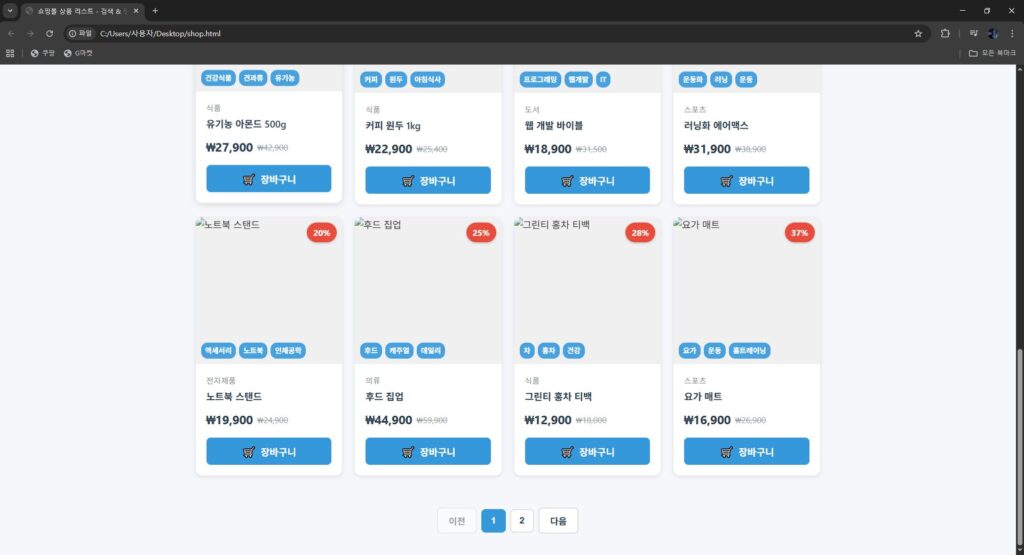
Task: Open the 쿠팡 bookmark
Action: pos(42,53)
